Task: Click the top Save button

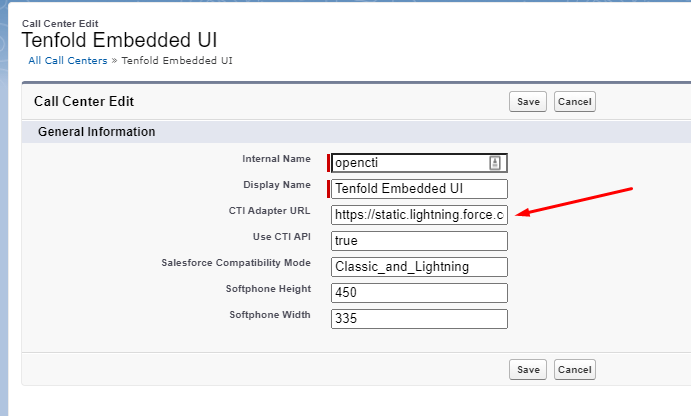Action: (528, 101)
